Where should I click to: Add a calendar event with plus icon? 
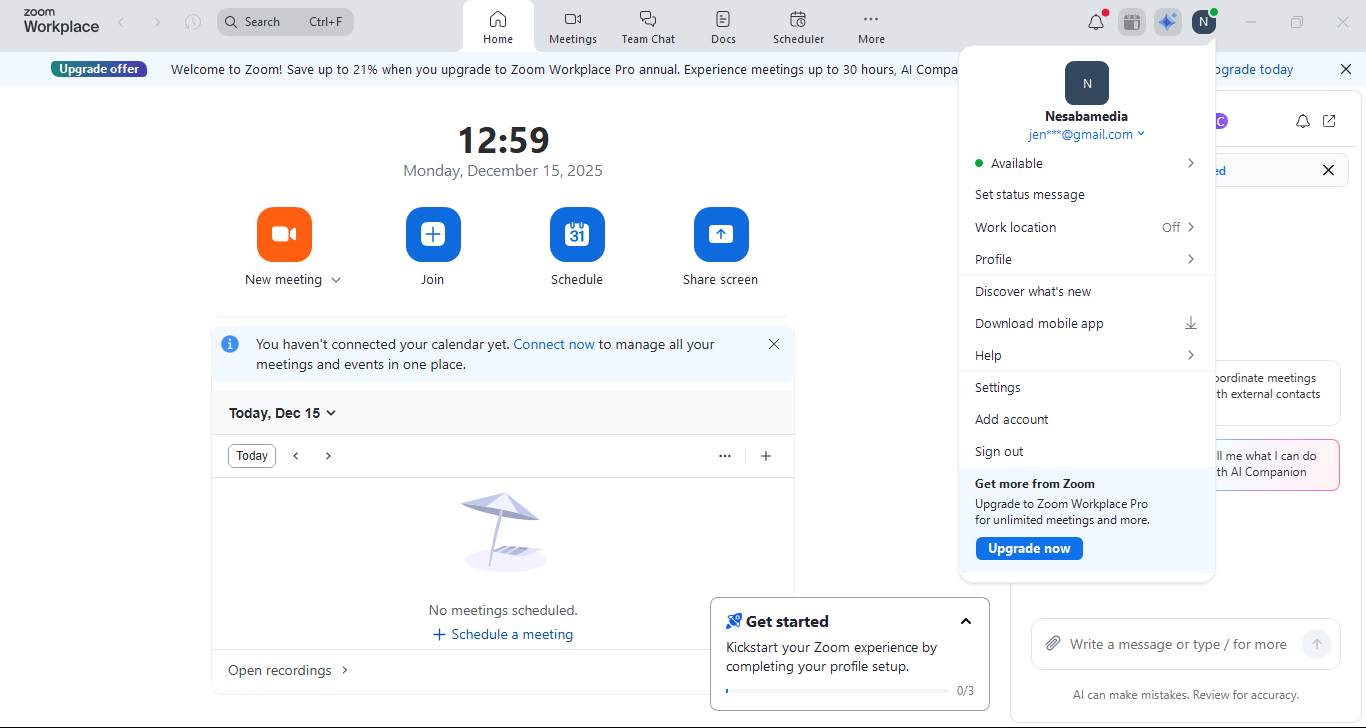click(x=766, y=456)
